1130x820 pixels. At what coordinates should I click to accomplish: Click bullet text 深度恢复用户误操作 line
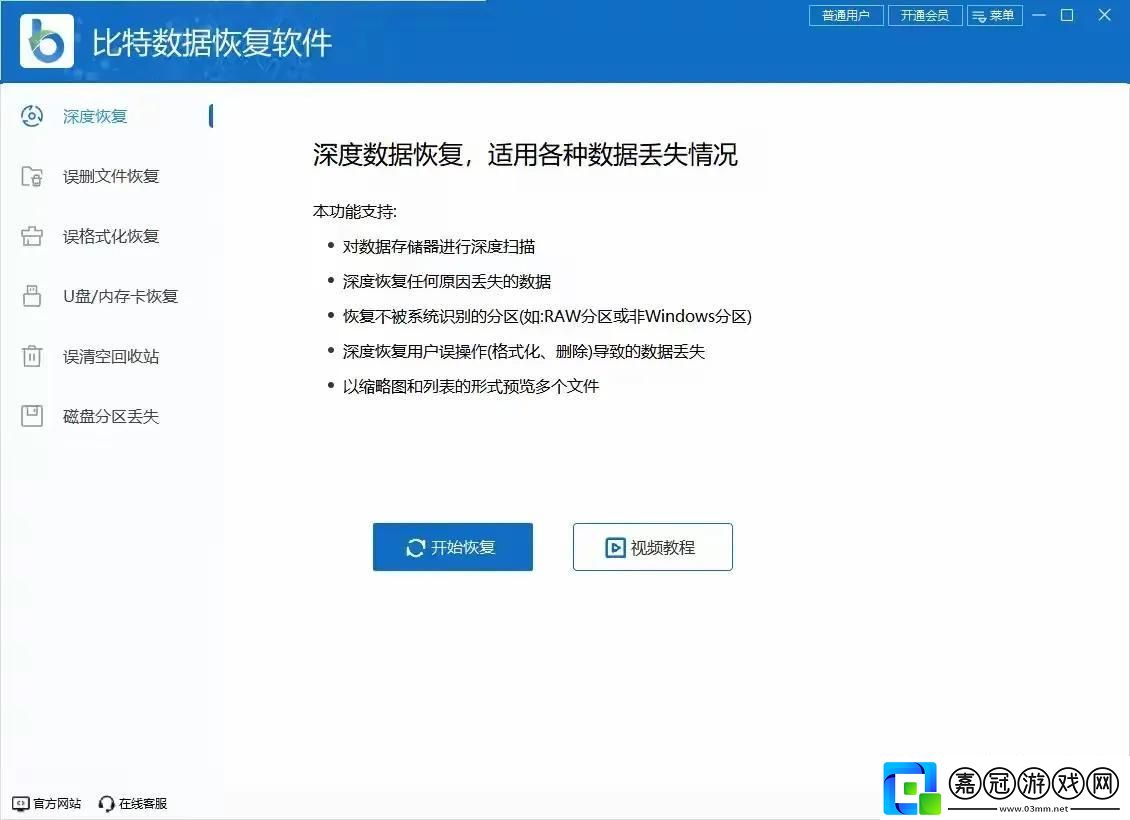coord(524,352)
